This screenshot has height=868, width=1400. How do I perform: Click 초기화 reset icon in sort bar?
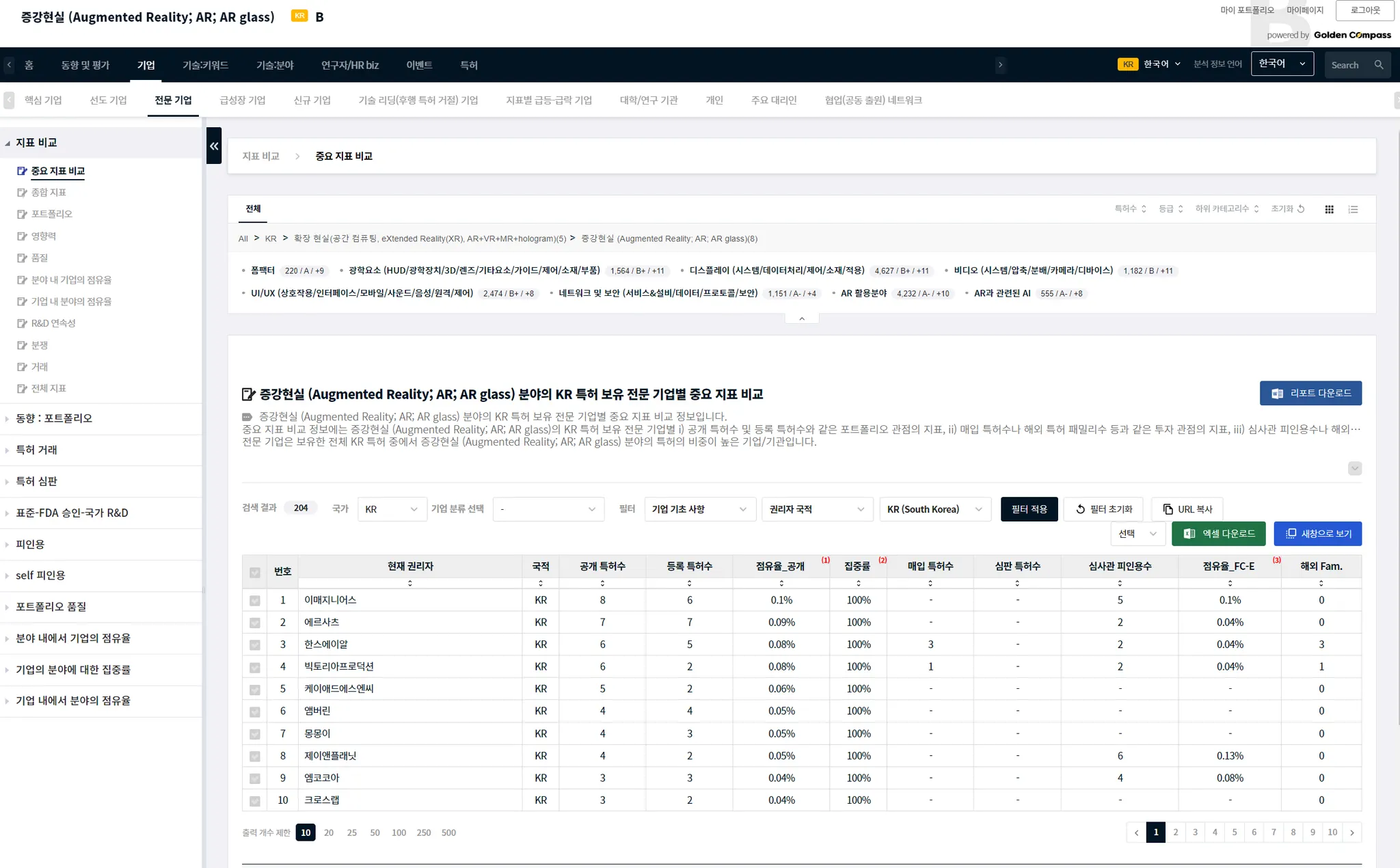tap(1300, 208)
